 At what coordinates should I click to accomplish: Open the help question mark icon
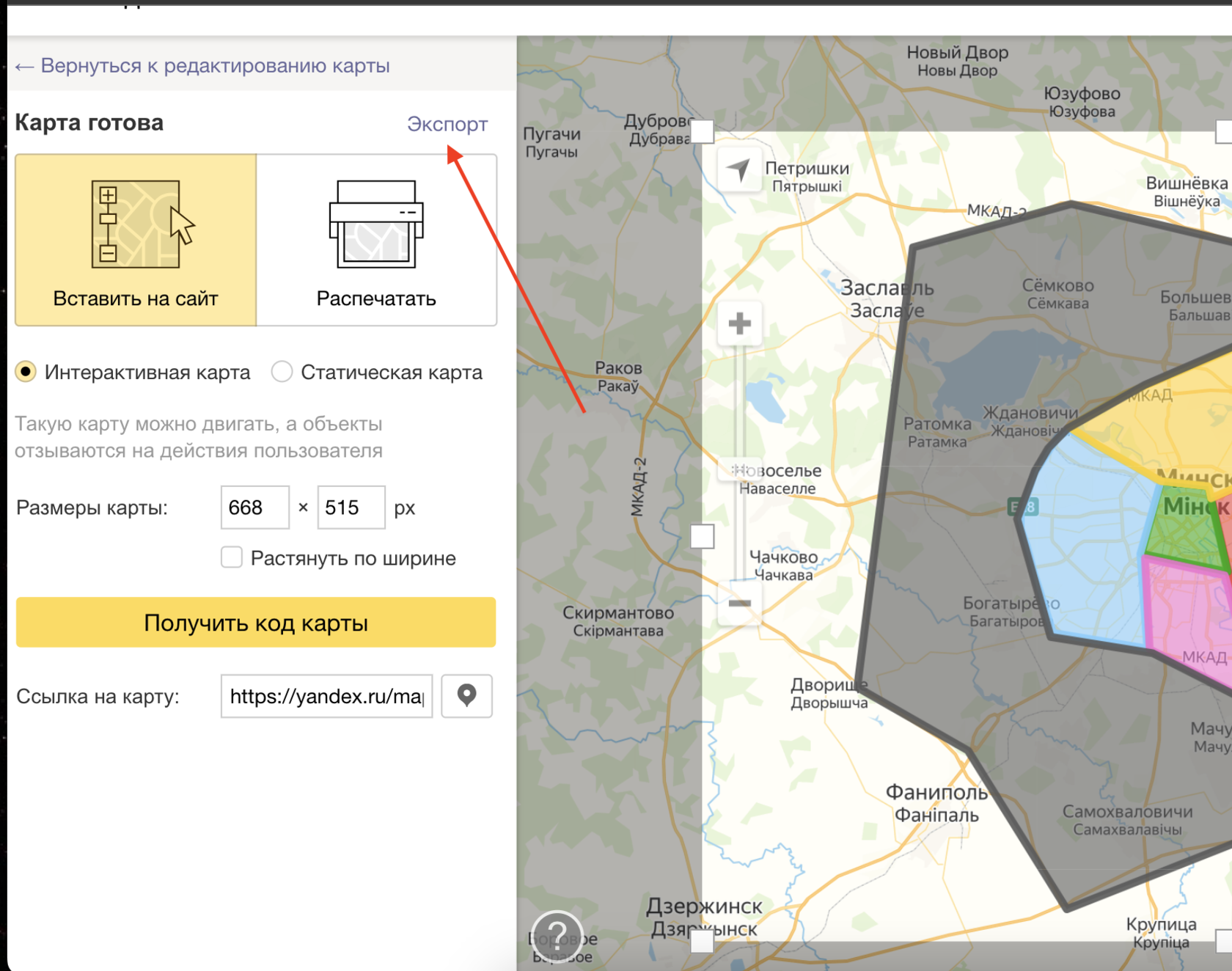pyautogui.click(x=557, y=936)
